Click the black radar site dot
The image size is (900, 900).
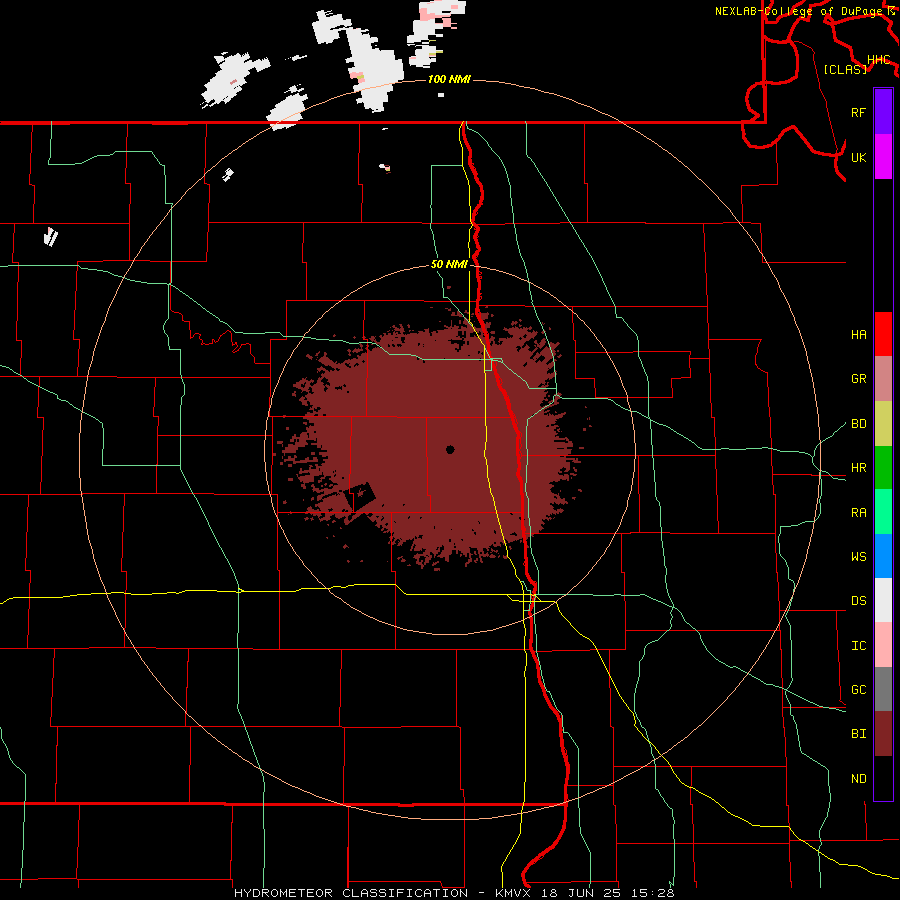tap(450, 449)
